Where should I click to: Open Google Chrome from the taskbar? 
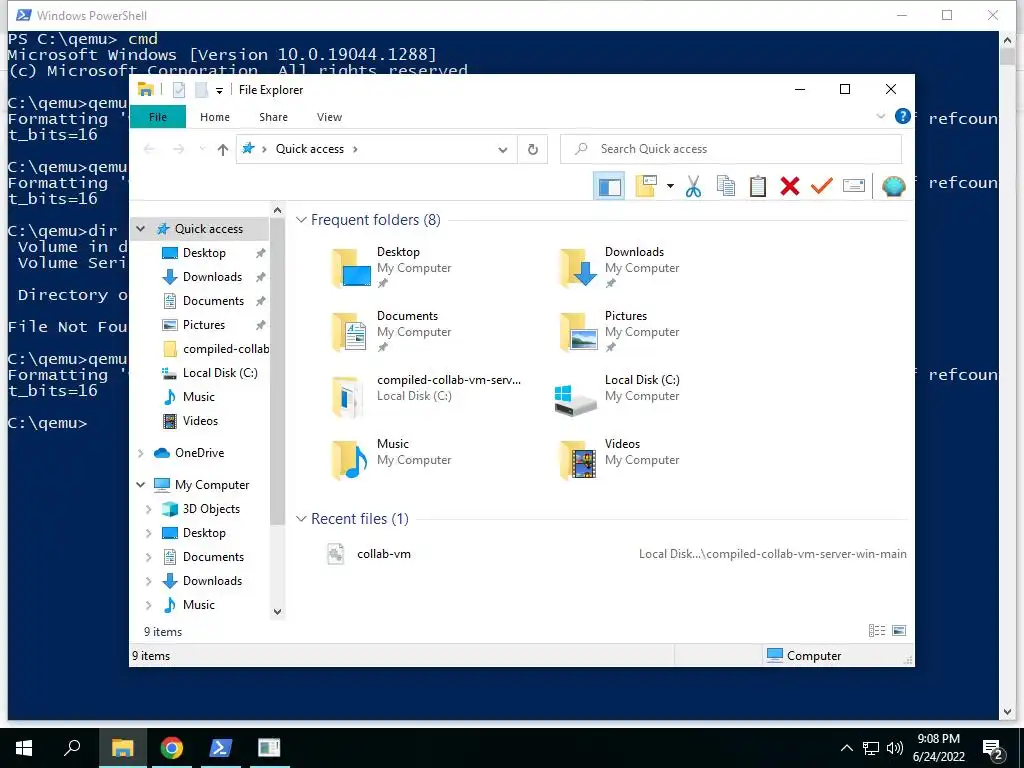pos(172,748)
